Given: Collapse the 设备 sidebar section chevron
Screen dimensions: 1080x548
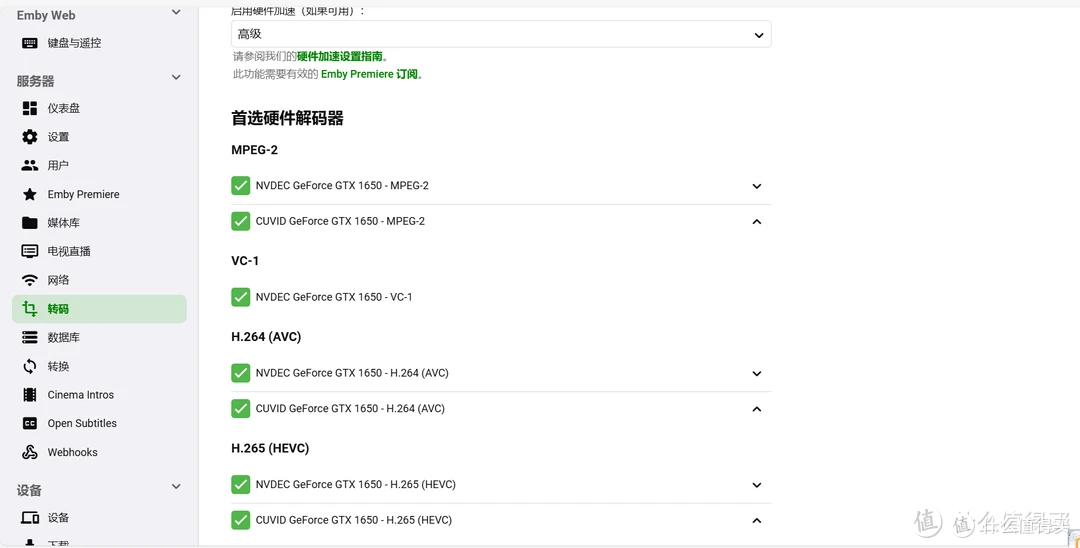Looking at the screenshot, I should 176,487.
